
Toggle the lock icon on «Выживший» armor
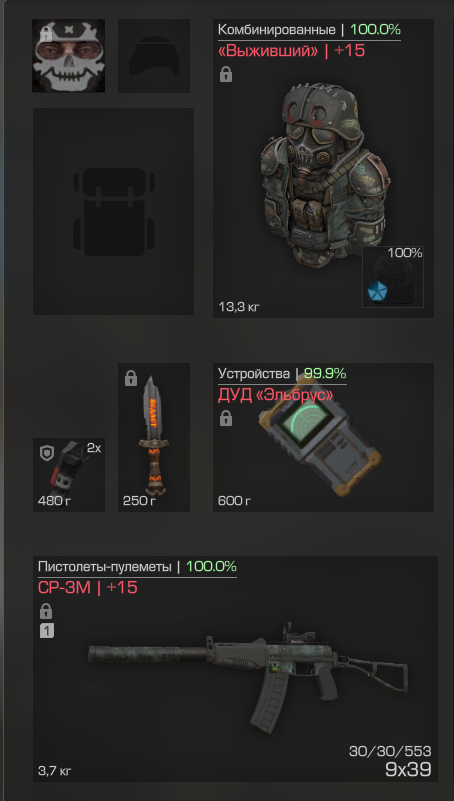pyautogui.click(x=226, y=75)
